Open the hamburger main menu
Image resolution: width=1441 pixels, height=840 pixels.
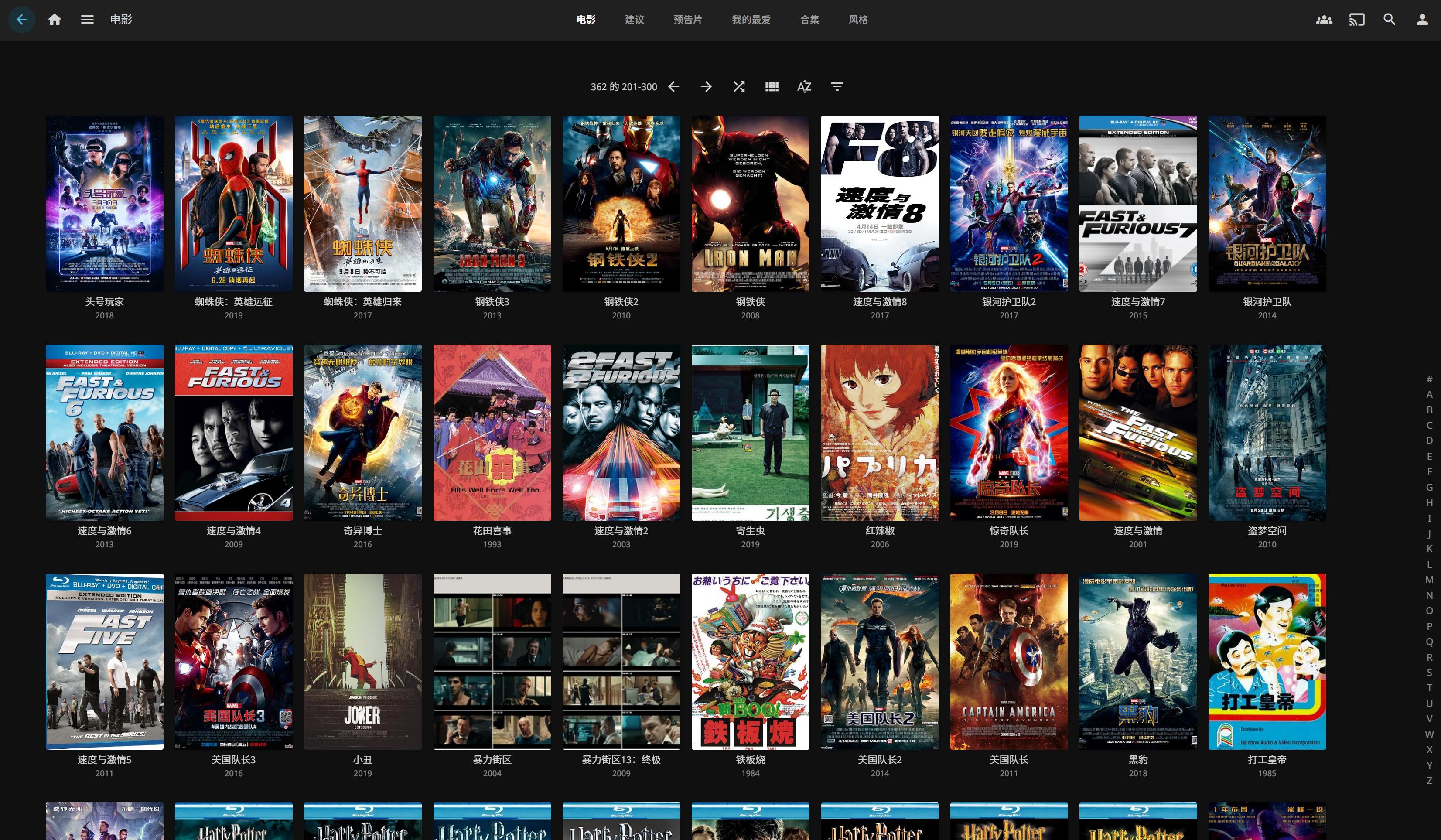[87, 20]
